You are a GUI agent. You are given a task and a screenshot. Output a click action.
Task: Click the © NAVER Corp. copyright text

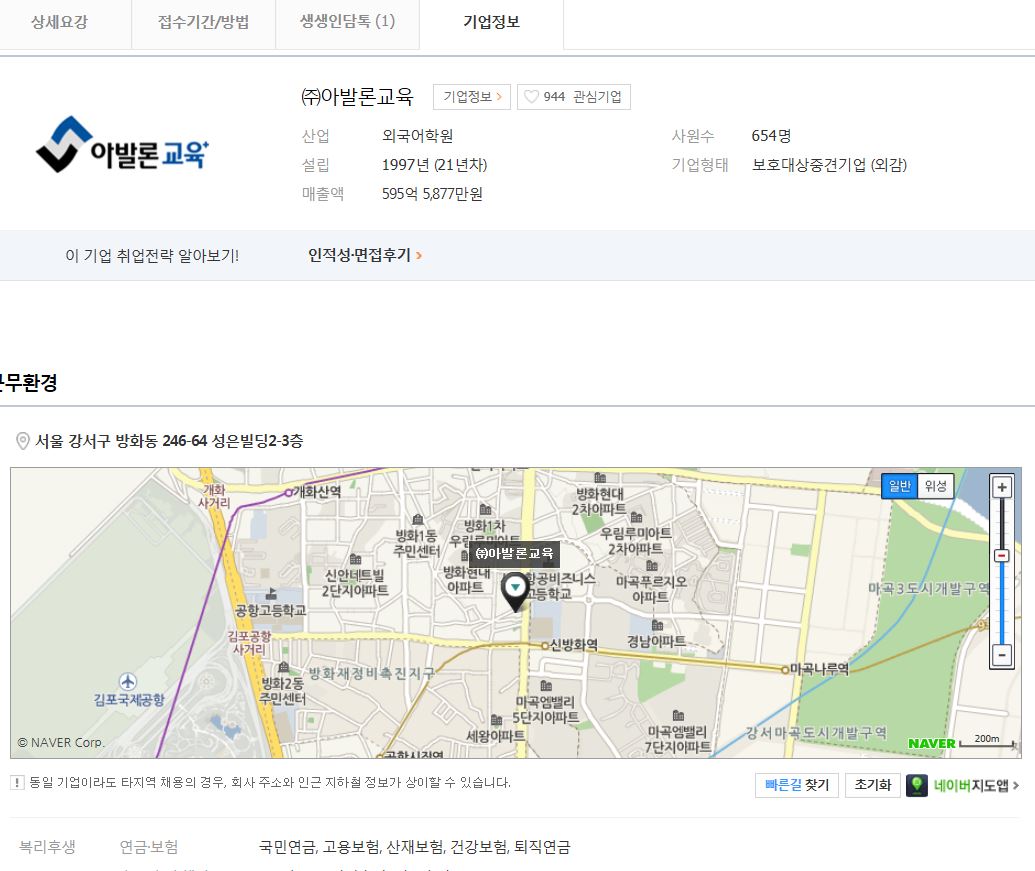tap(61, 742)
